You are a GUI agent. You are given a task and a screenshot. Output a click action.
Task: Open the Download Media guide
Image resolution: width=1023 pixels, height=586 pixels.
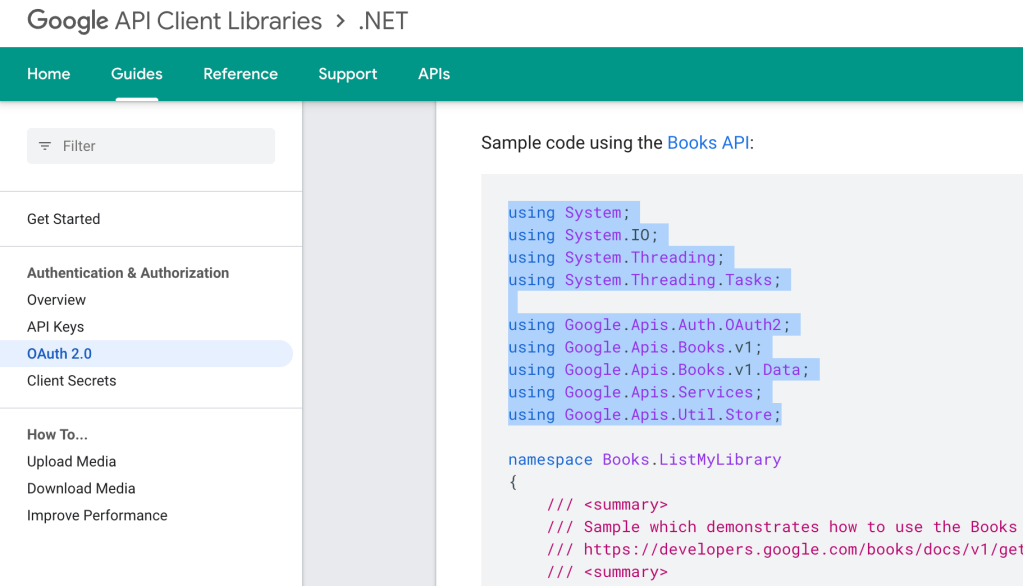tap(81, 489)
